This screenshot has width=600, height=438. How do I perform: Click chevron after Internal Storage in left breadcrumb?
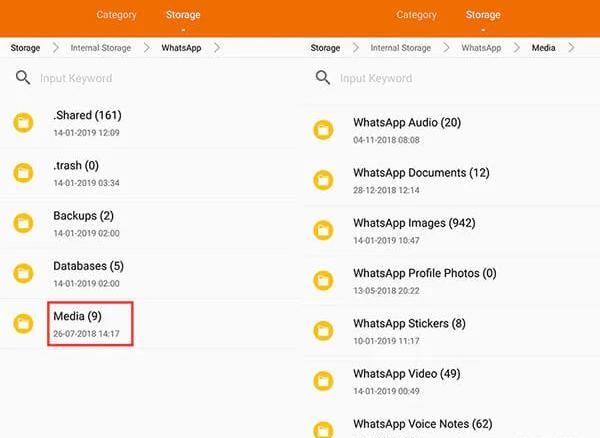point(147,48)
